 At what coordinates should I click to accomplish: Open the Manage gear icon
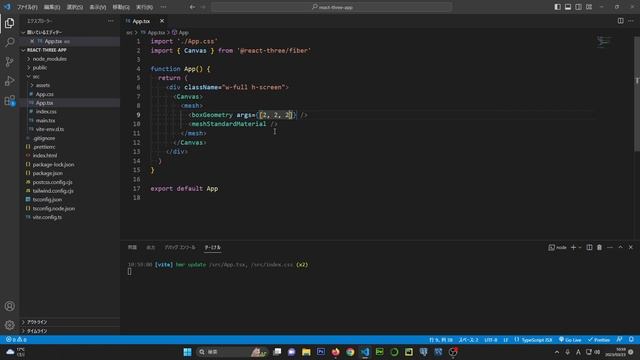click(9, 325)
